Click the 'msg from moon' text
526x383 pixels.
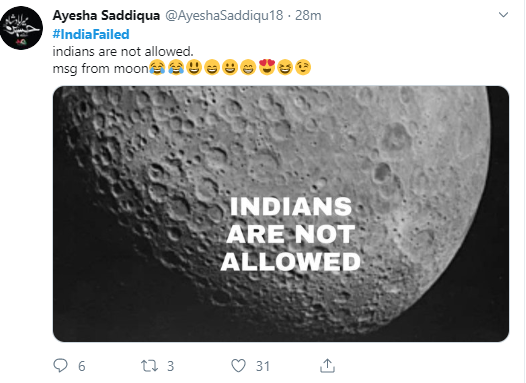tap(101, 68)
